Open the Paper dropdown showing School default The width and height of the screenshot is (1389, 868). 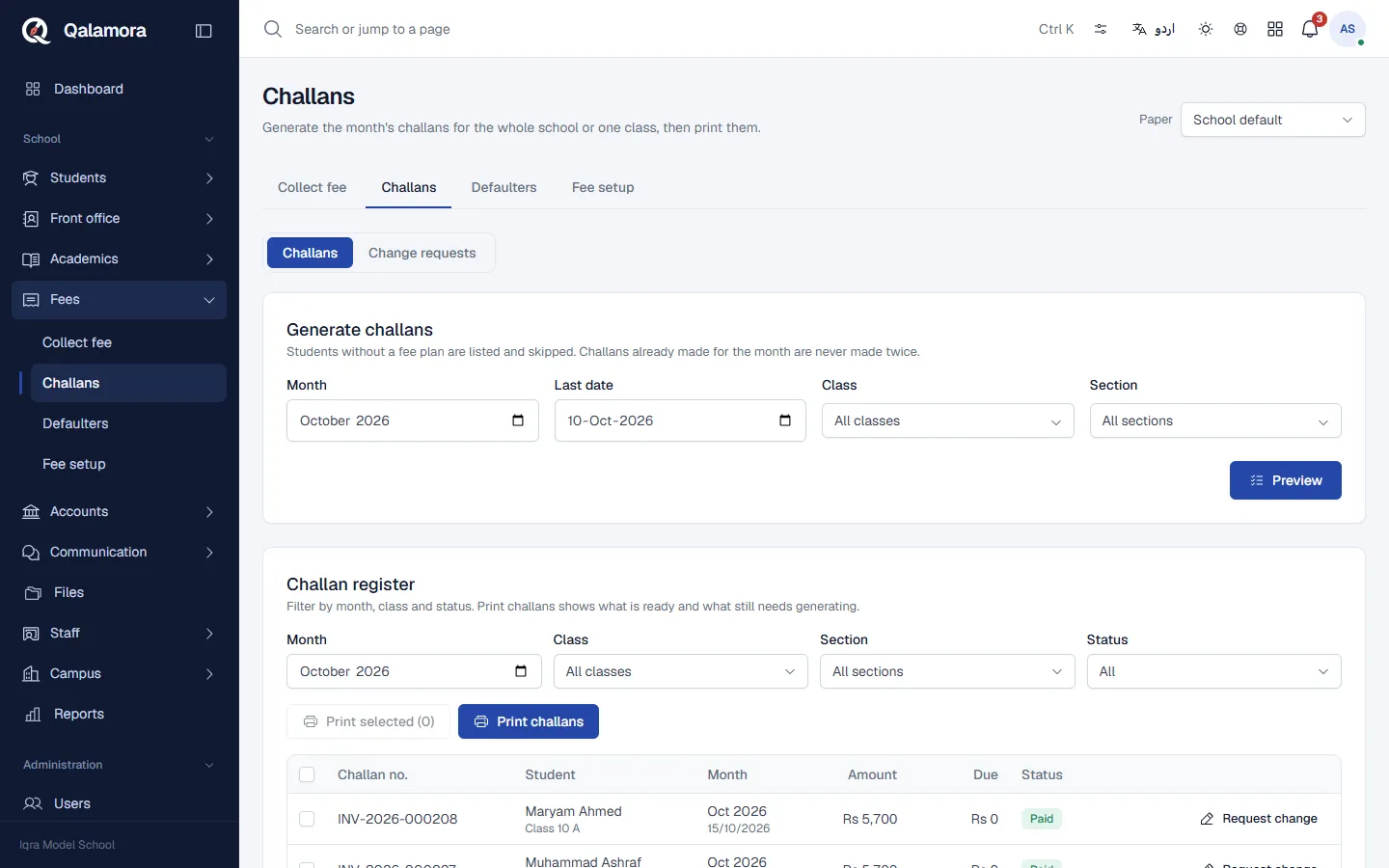point(1273,120)
